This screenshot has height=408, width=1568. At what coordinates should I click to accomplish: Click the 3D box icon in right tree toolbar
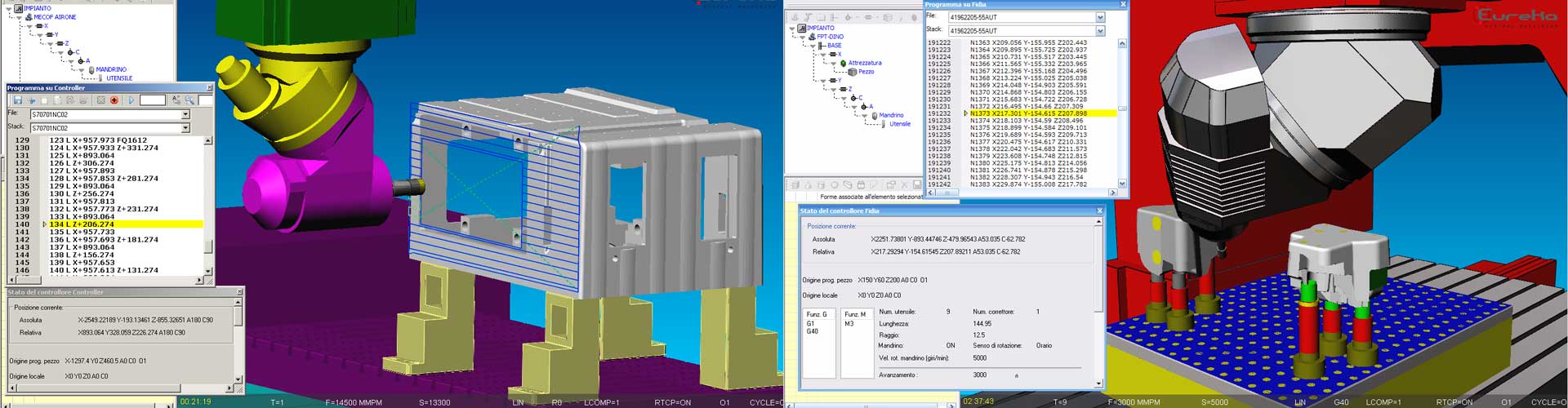click(x=888, y=17)
